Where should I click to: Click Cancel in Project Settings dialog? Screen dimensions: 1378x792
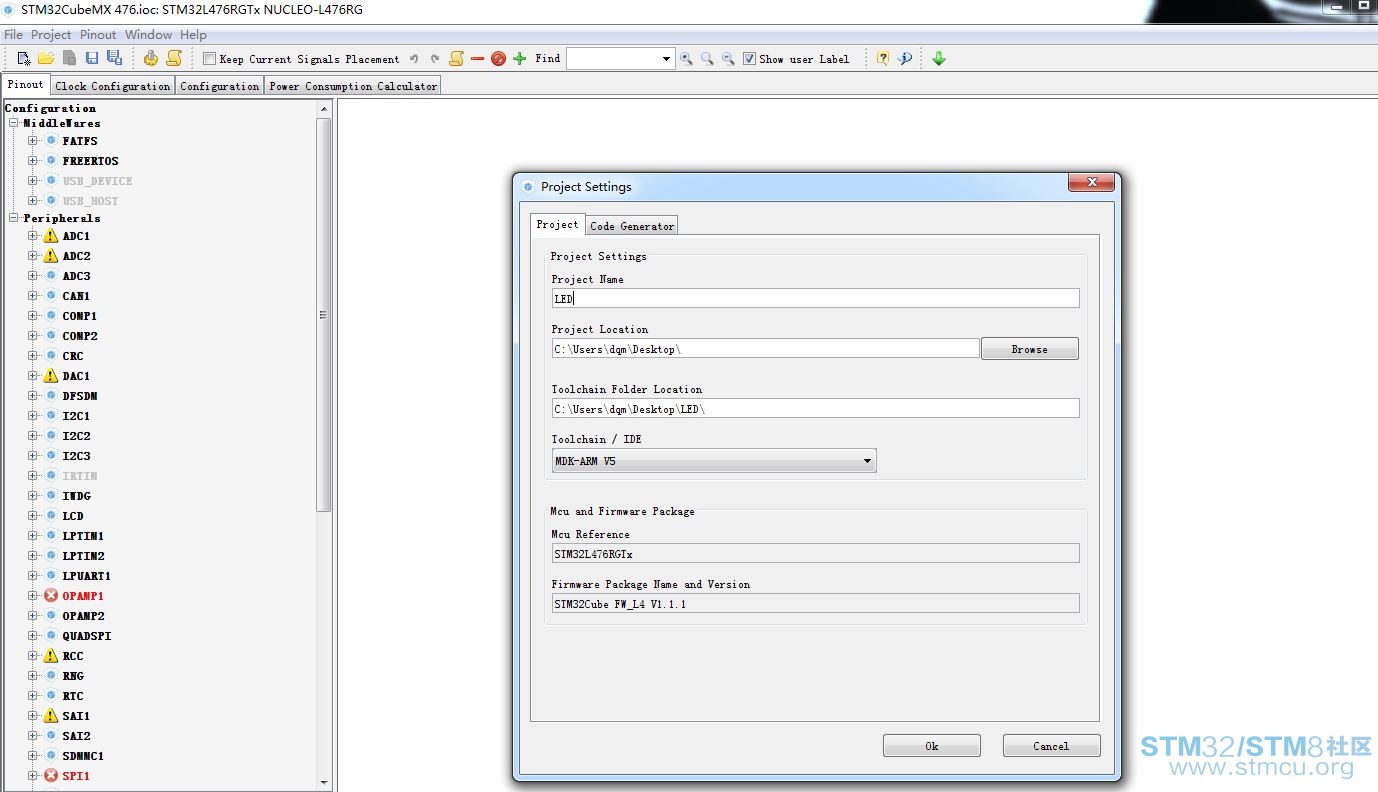click(1051, 746)
